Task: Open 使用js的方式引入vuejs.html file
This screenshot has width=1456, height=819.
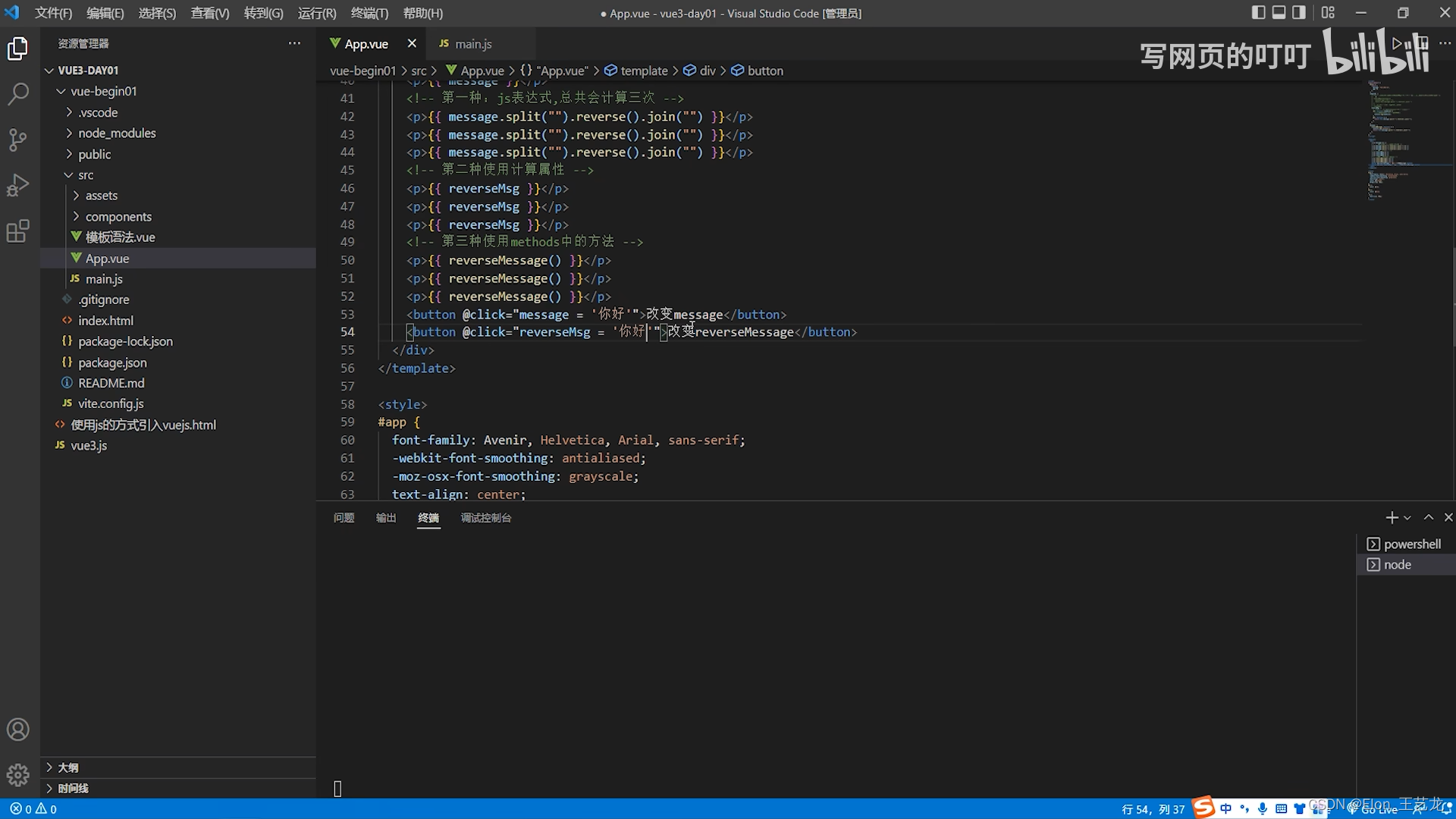Action: [178, 425]
